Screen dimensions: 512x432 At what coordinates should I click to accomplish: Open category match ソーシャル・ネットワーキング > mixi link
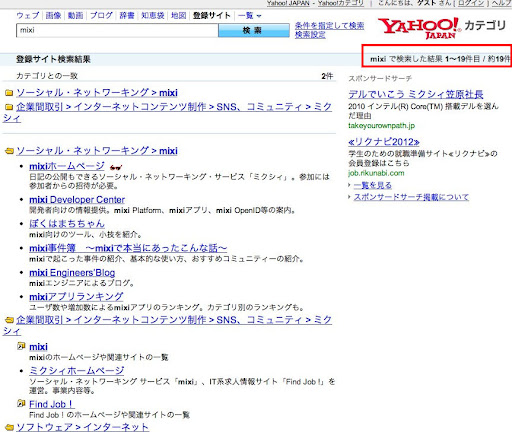tap(97, 93)
